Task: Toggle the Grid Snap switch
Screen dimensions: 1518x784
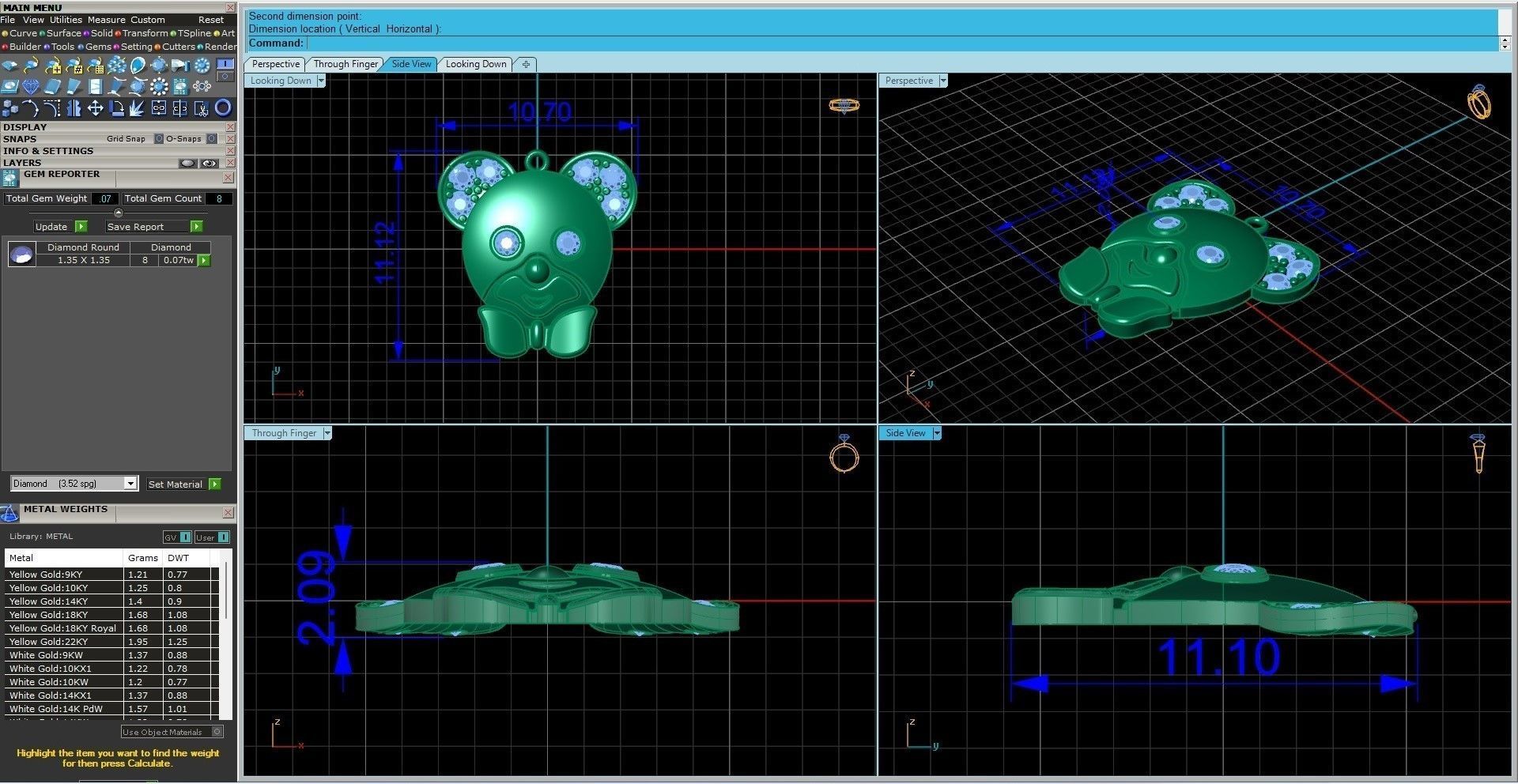Action: tap(158, 138)
